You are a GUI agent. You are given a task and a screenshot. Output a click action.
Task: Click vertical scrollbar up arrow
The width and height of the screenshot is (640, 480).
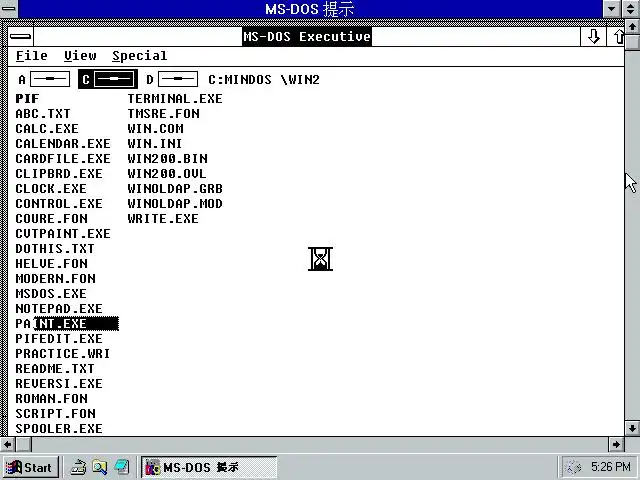[632, 27]
